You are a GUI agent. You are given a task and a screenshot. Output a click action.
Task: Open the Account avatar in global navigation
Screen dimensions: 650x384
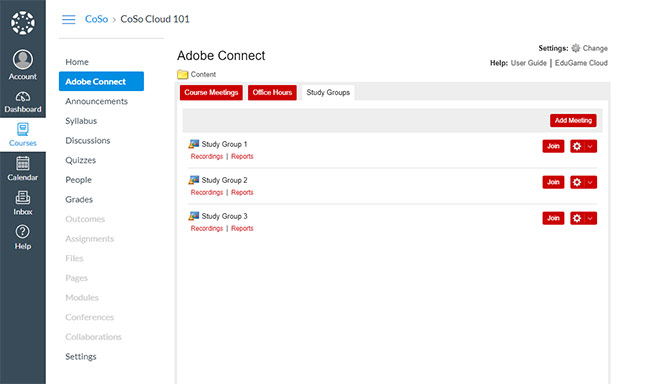tap(23, 59)
